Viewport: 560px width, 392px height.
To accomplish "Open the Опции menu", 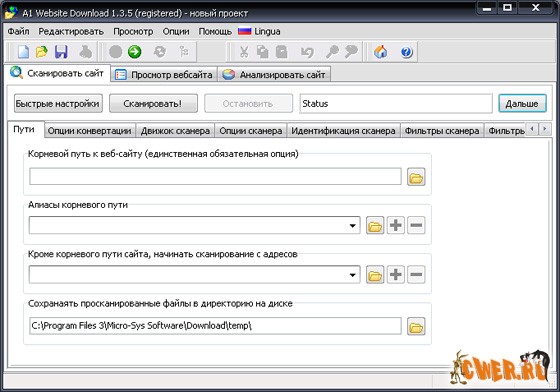I will point(176,32).
